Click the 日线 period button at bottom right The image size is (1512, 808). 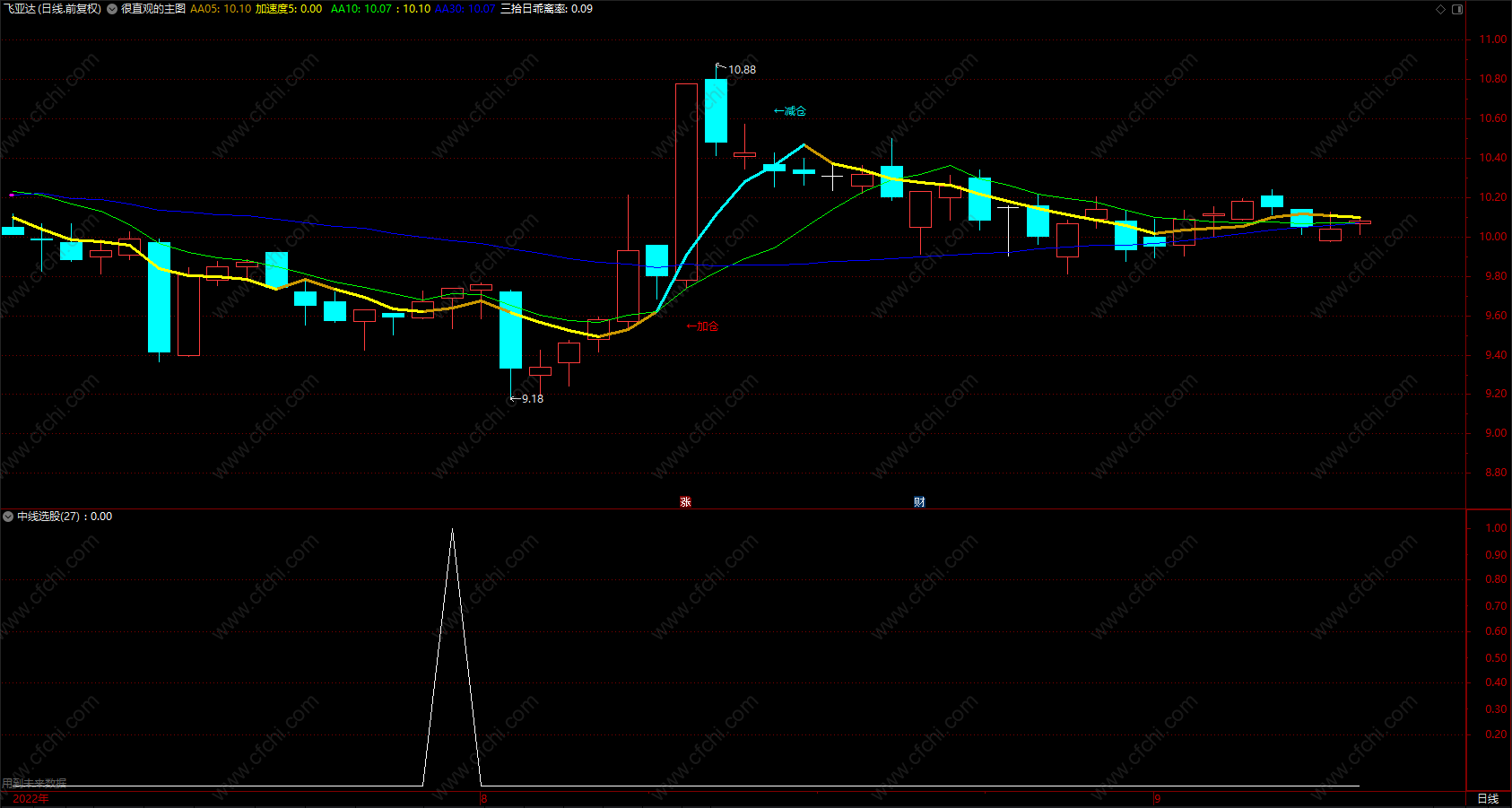(x=1488, y=799)
